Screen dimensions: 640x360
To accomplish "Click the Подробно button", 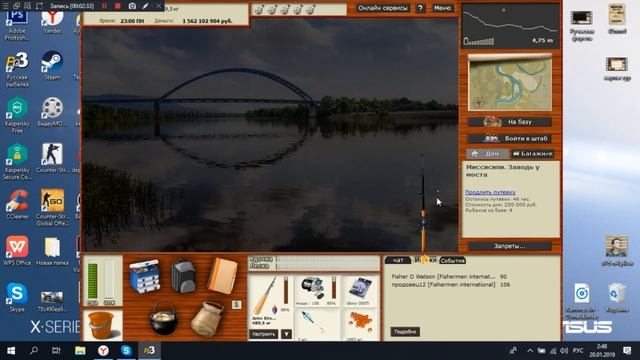I will [x=405, y=331].
